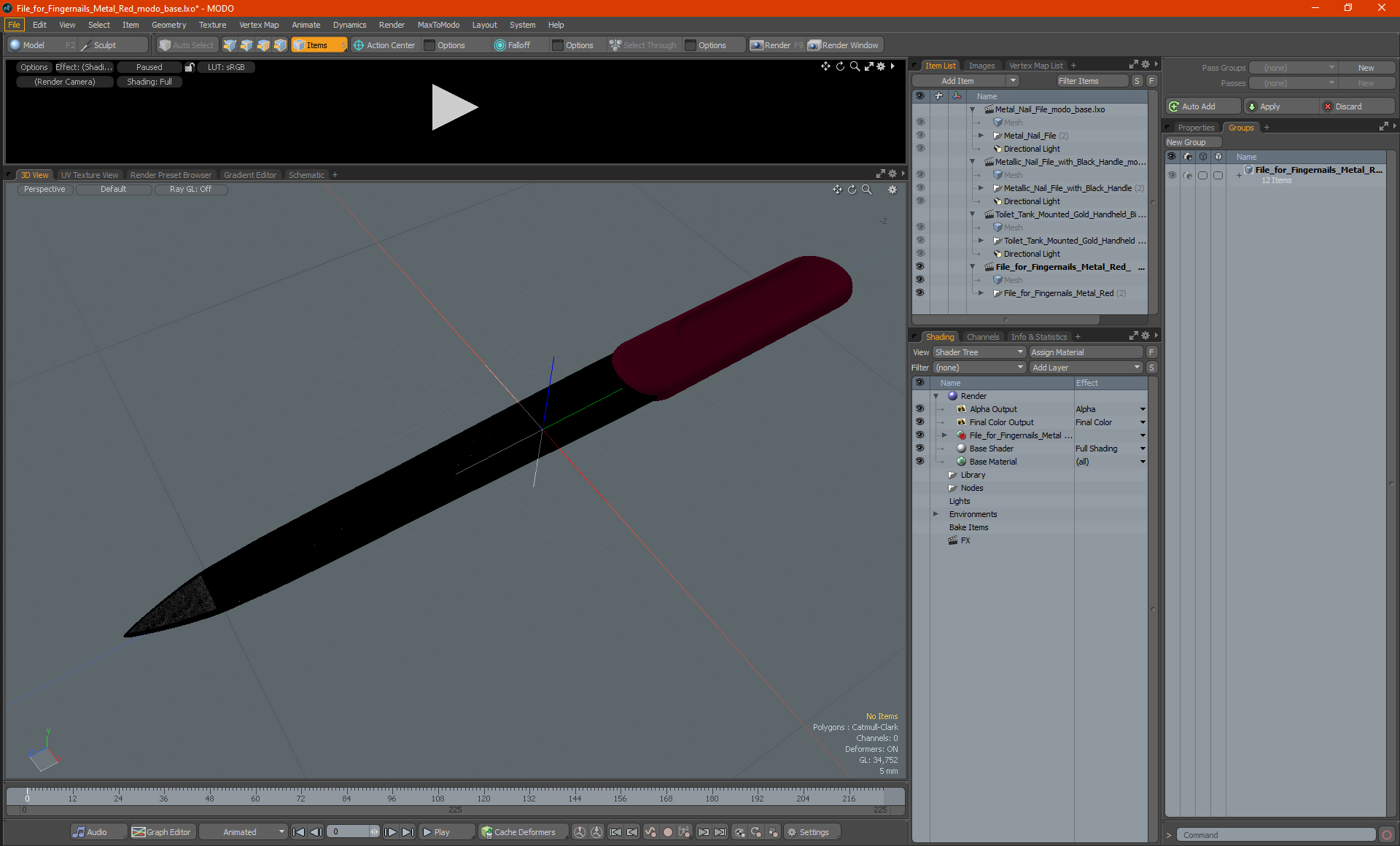Switch to Properties tab

1196,128
